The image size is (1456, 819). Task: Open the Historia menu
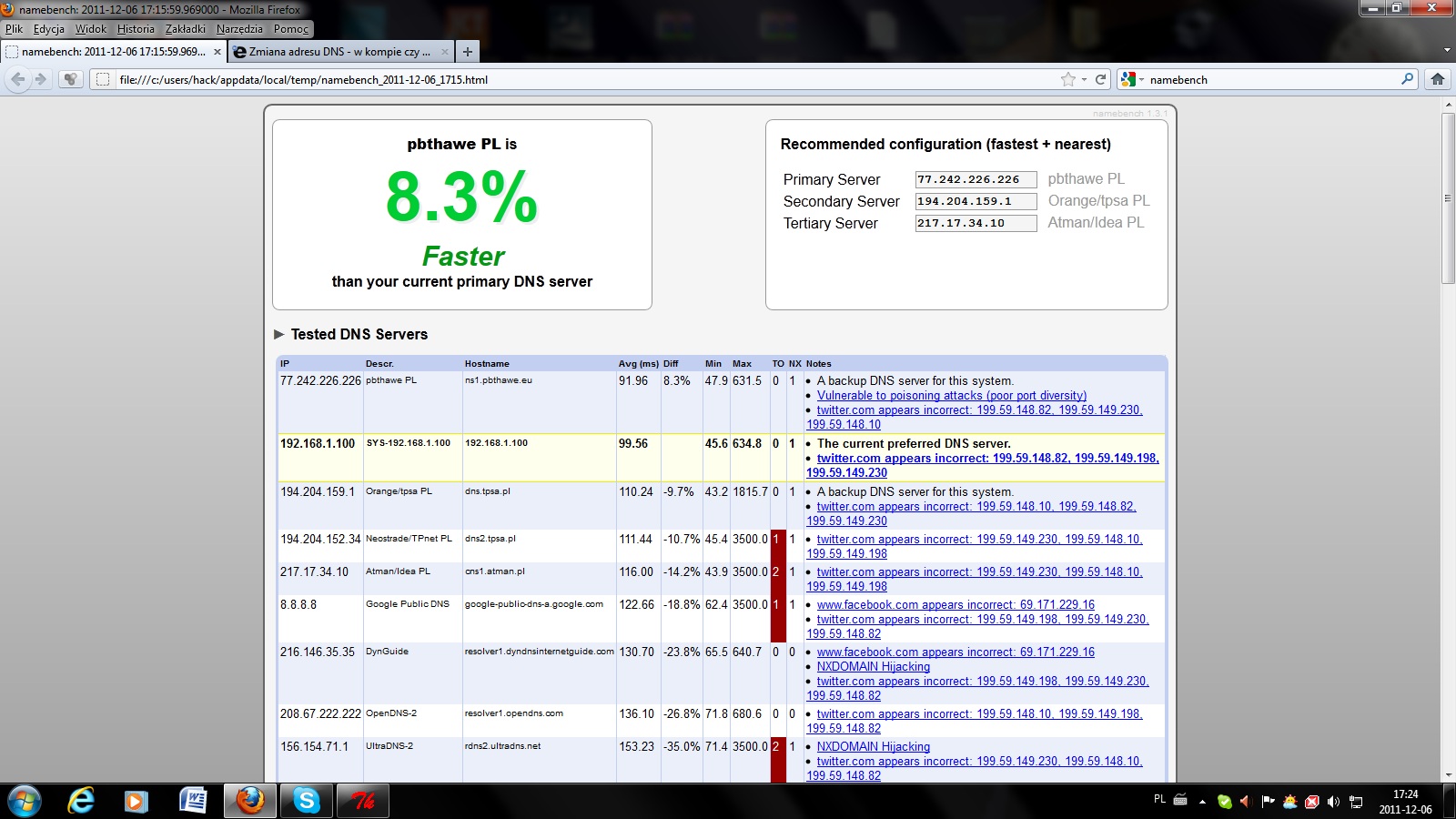[136, 29]
